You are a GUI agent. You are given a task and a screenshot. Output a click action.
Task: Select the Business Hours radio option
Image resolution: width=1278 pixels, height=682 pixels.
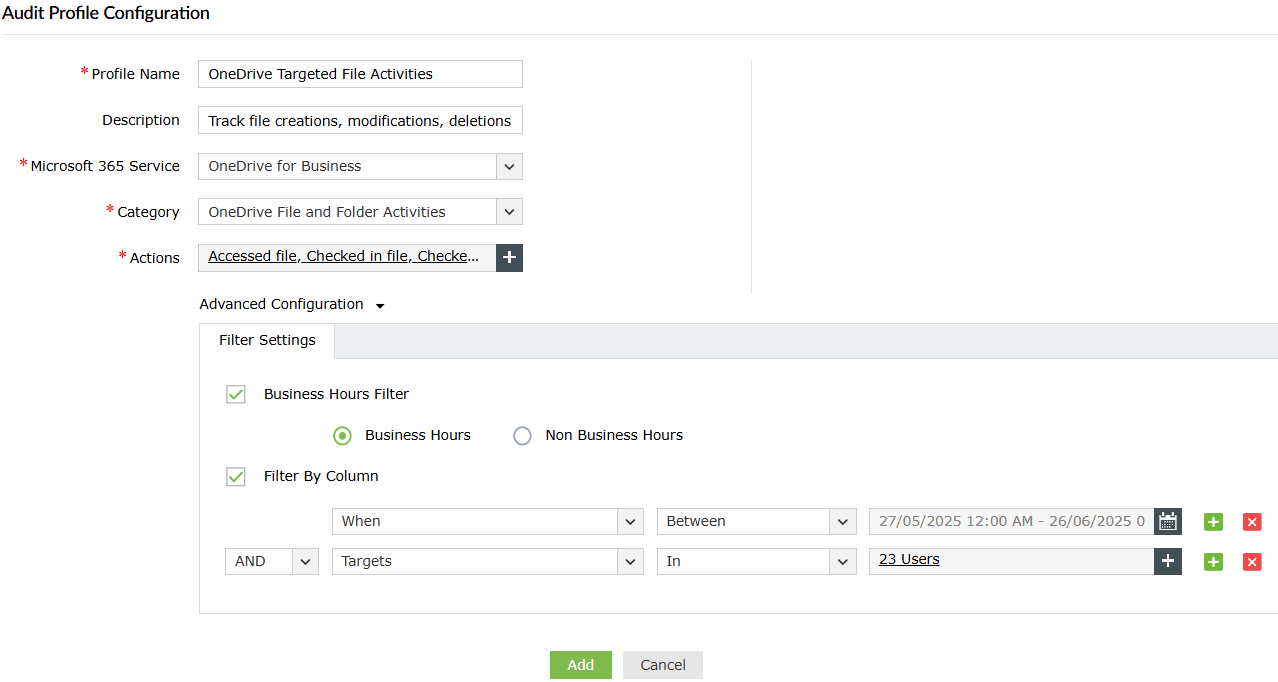(x=342, y=436)
